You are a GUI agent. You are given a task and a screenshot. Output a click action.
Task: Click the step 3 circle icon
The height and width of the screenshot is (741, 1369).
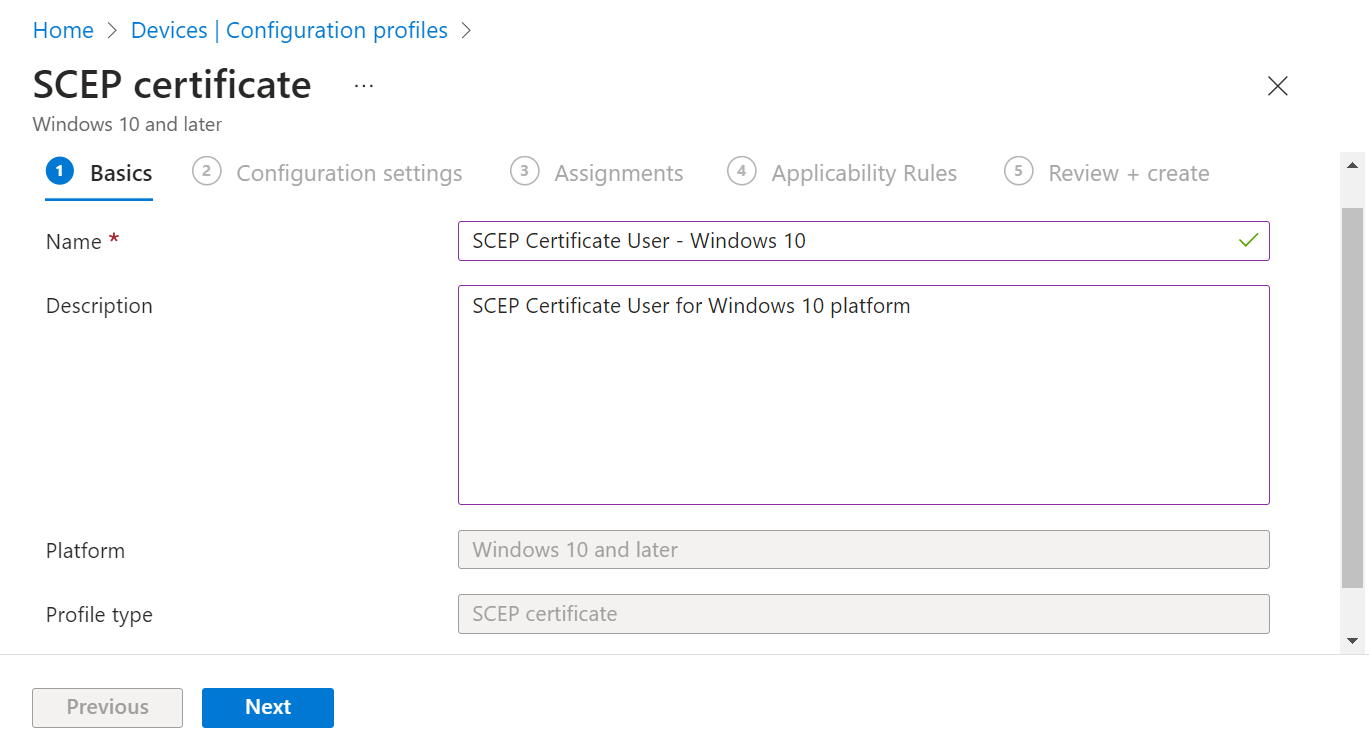coord(524,172)
